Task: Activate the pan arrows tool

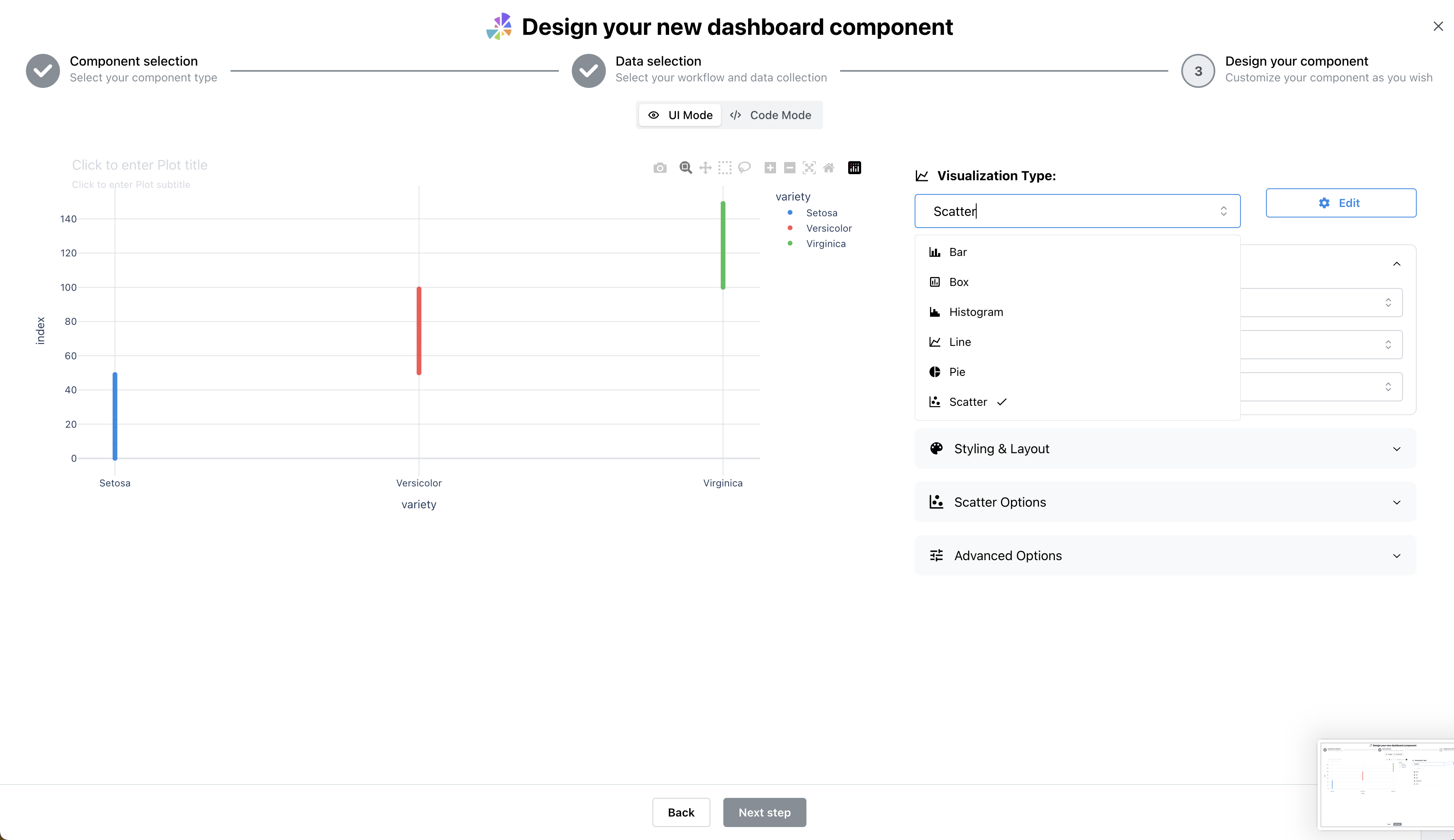Action: [x=705, y=168]
